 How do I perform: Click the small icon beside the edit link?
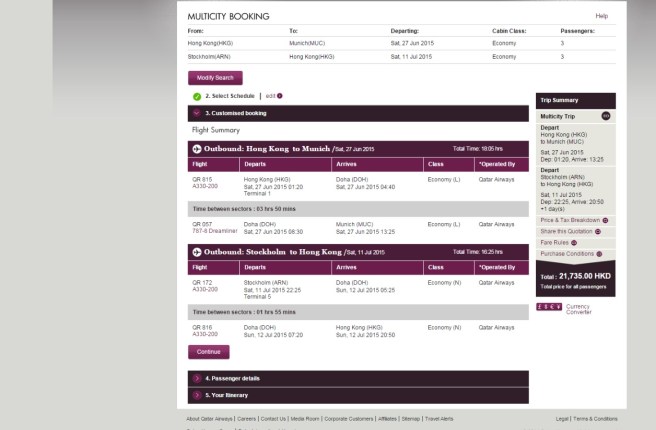[280, 96]
